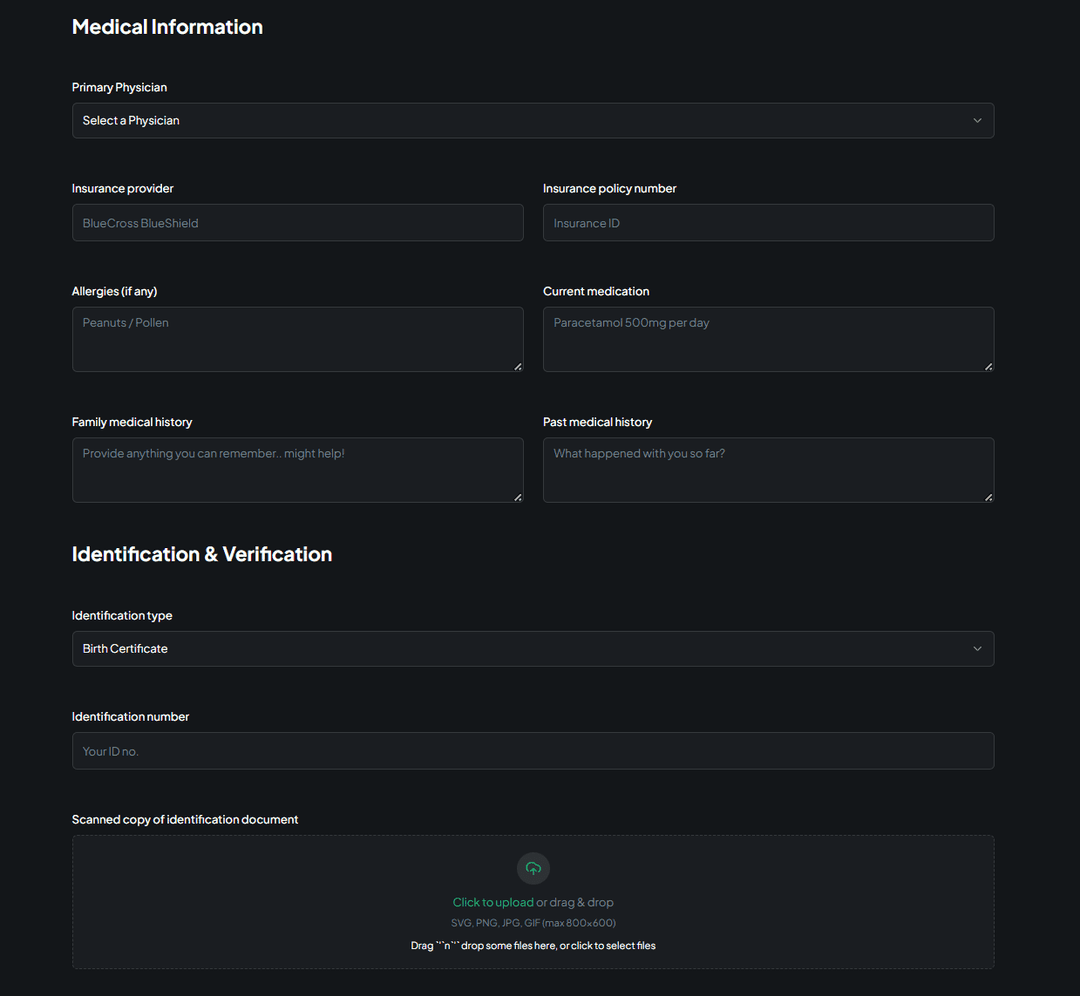The width and height of the screenshot is (1080, 996).
Task: Grab the Allergies textarea resize handle
Action: click(517, 366)
